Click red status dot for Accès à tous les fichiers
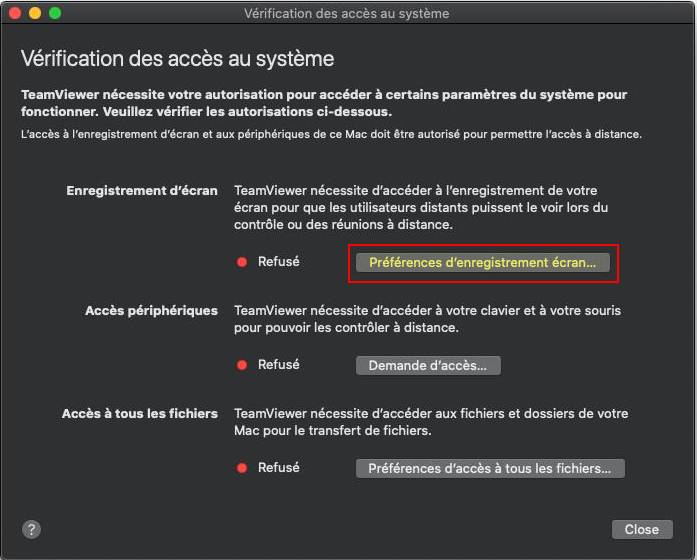 pos(242,468)
